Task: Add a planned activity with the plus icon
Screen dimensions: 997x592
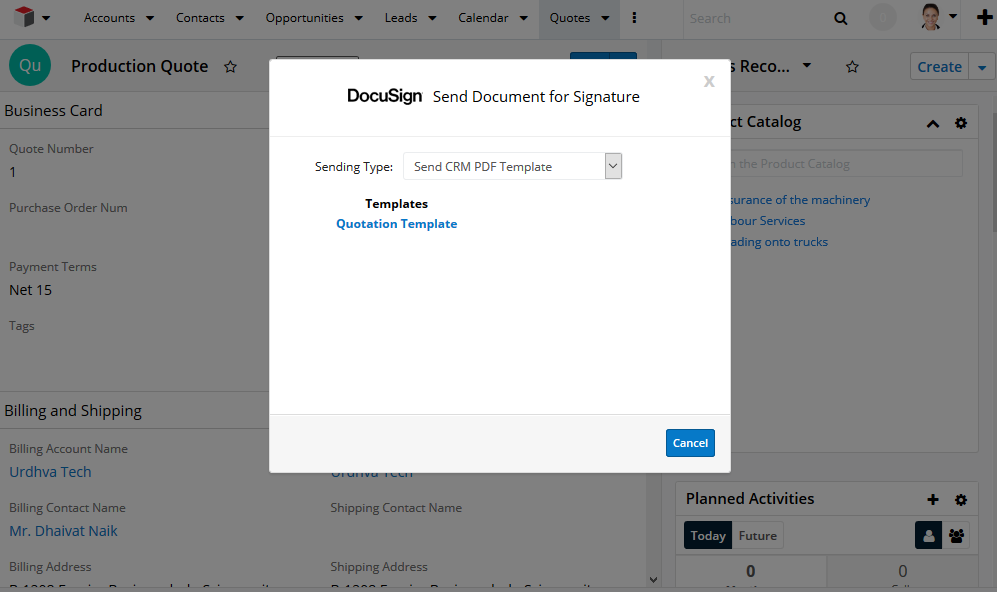Action: click(933, 500)
